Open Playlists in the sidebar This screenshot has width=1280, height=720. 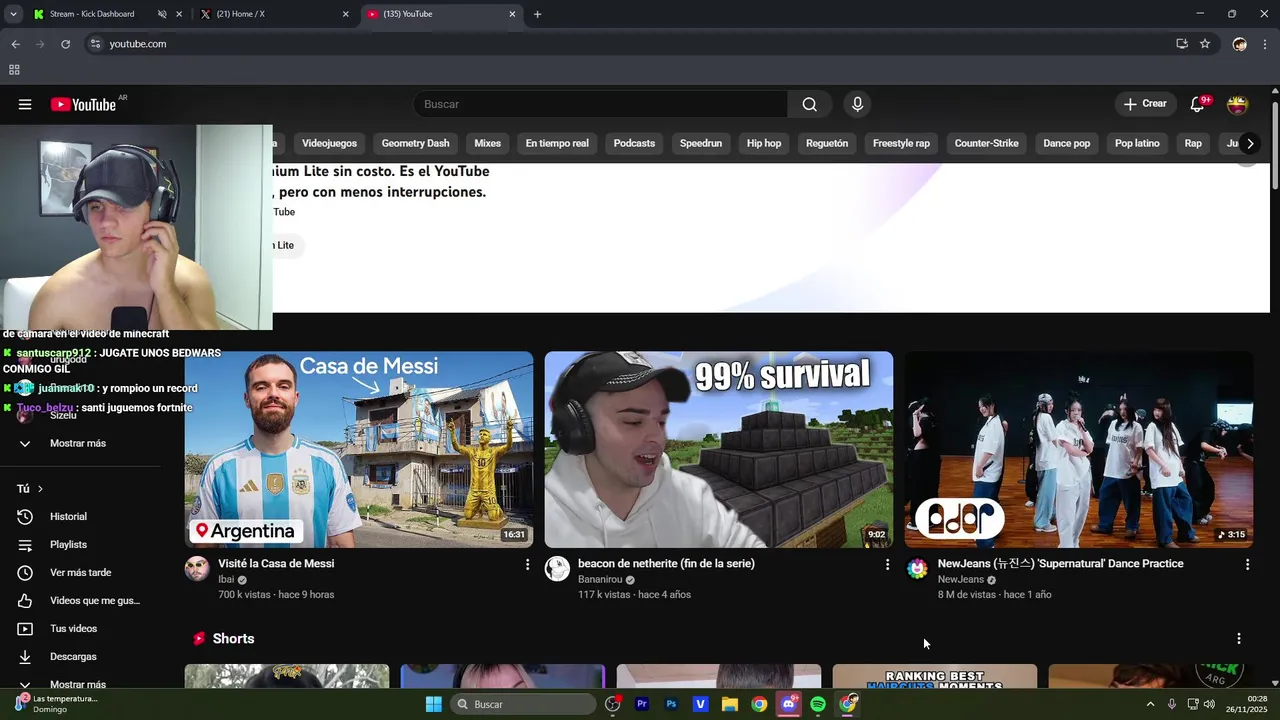(x=68, y=545)
